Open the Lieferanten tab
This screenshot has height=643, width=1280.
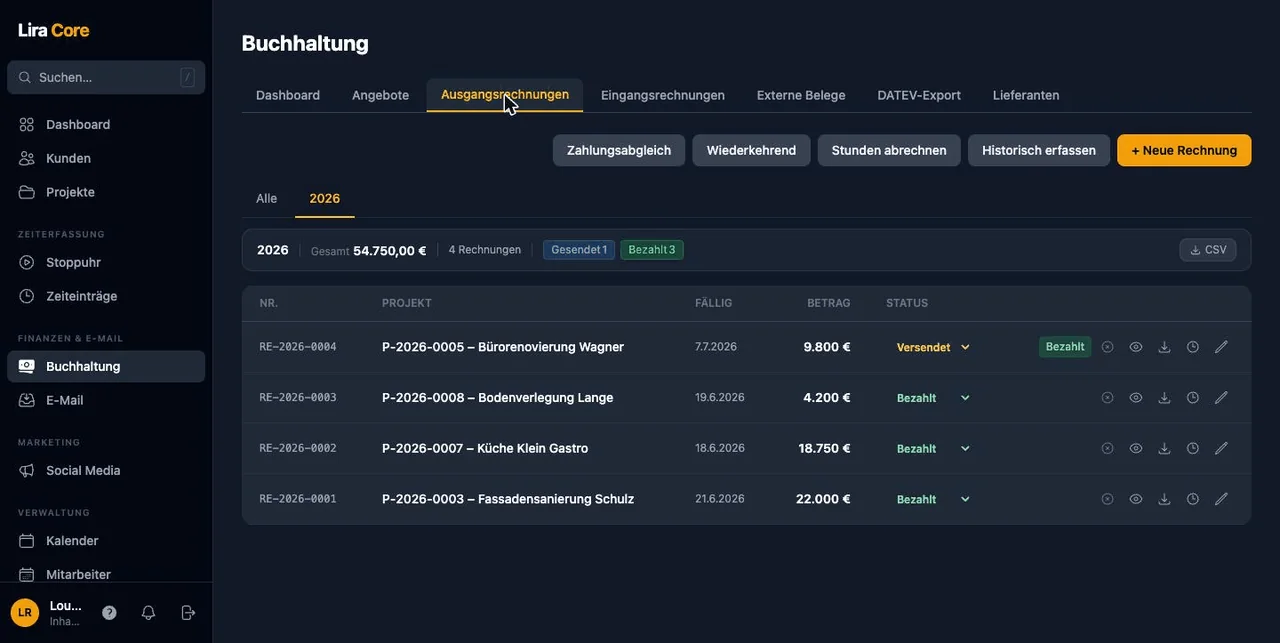coord(1026,95)
